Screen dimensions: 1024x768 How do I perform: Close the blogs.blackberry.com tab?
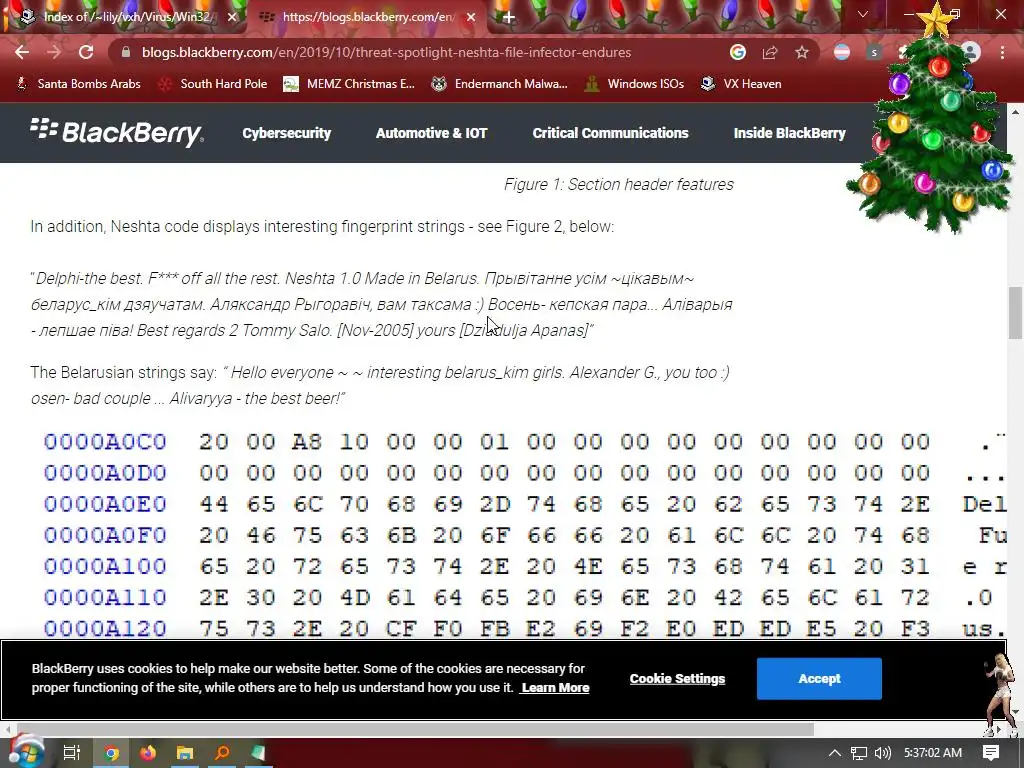coord(471,17)
